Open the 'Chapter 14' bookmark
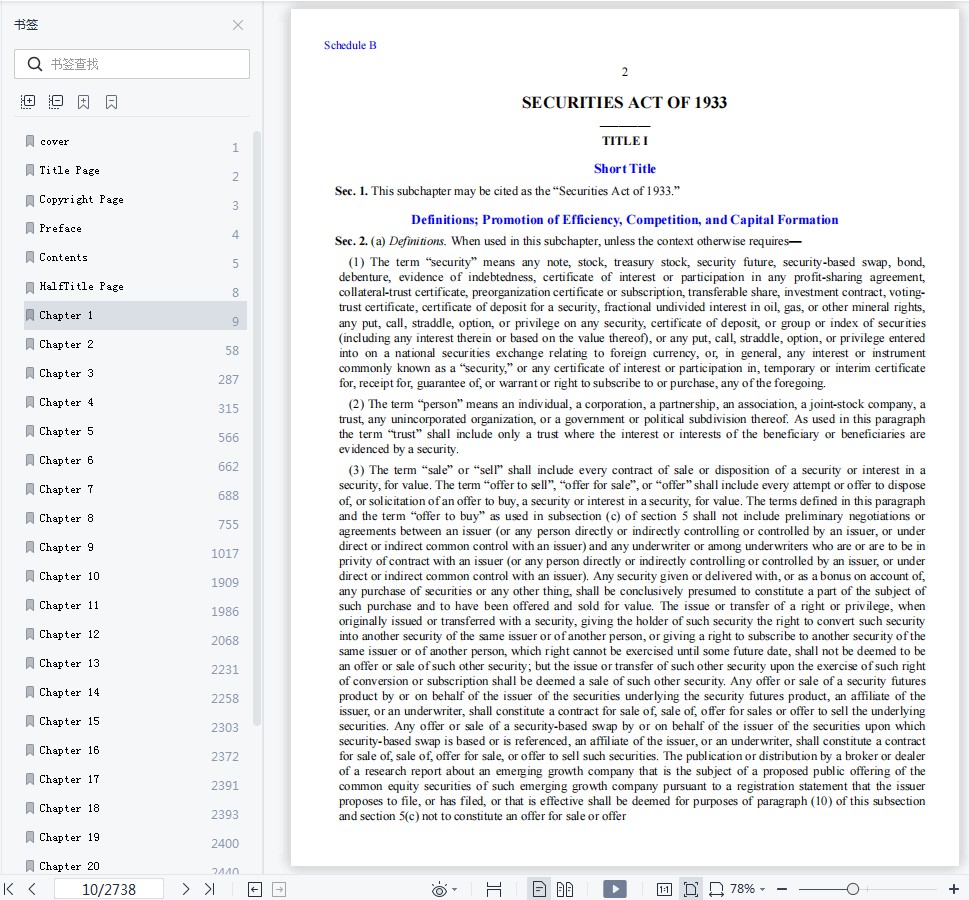The height and width of the screenshot is (900, 969). tap(135, 693)
